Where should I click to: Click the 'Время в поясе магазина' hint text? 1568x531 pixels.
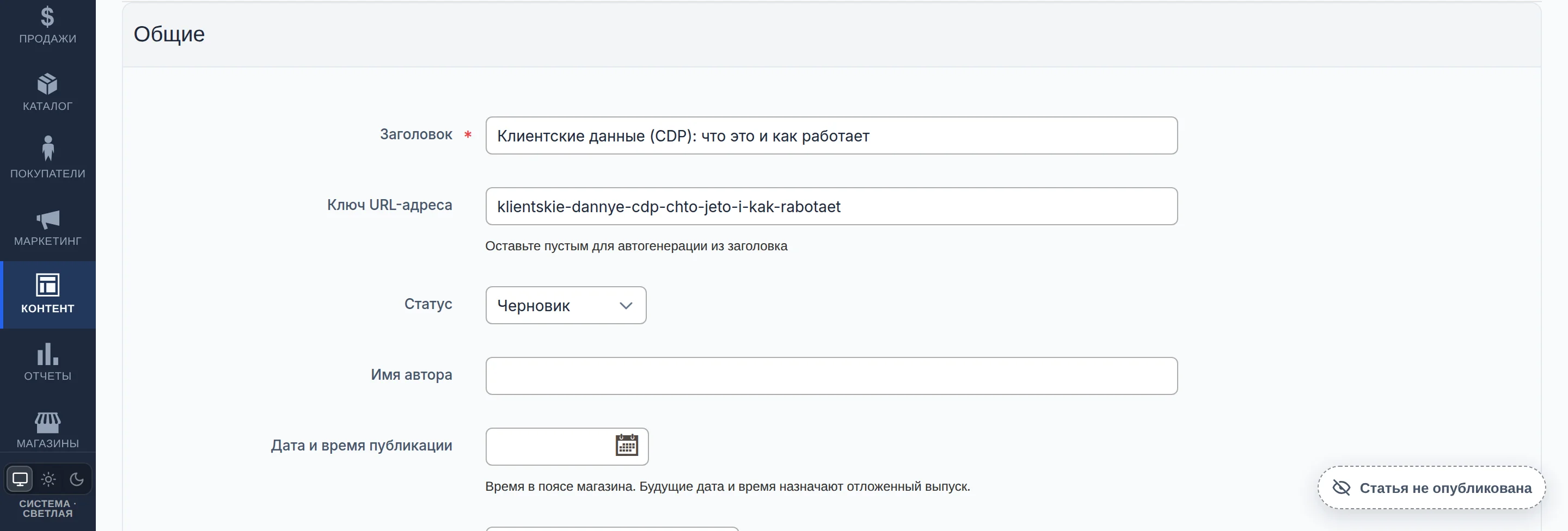pos(727,486)
